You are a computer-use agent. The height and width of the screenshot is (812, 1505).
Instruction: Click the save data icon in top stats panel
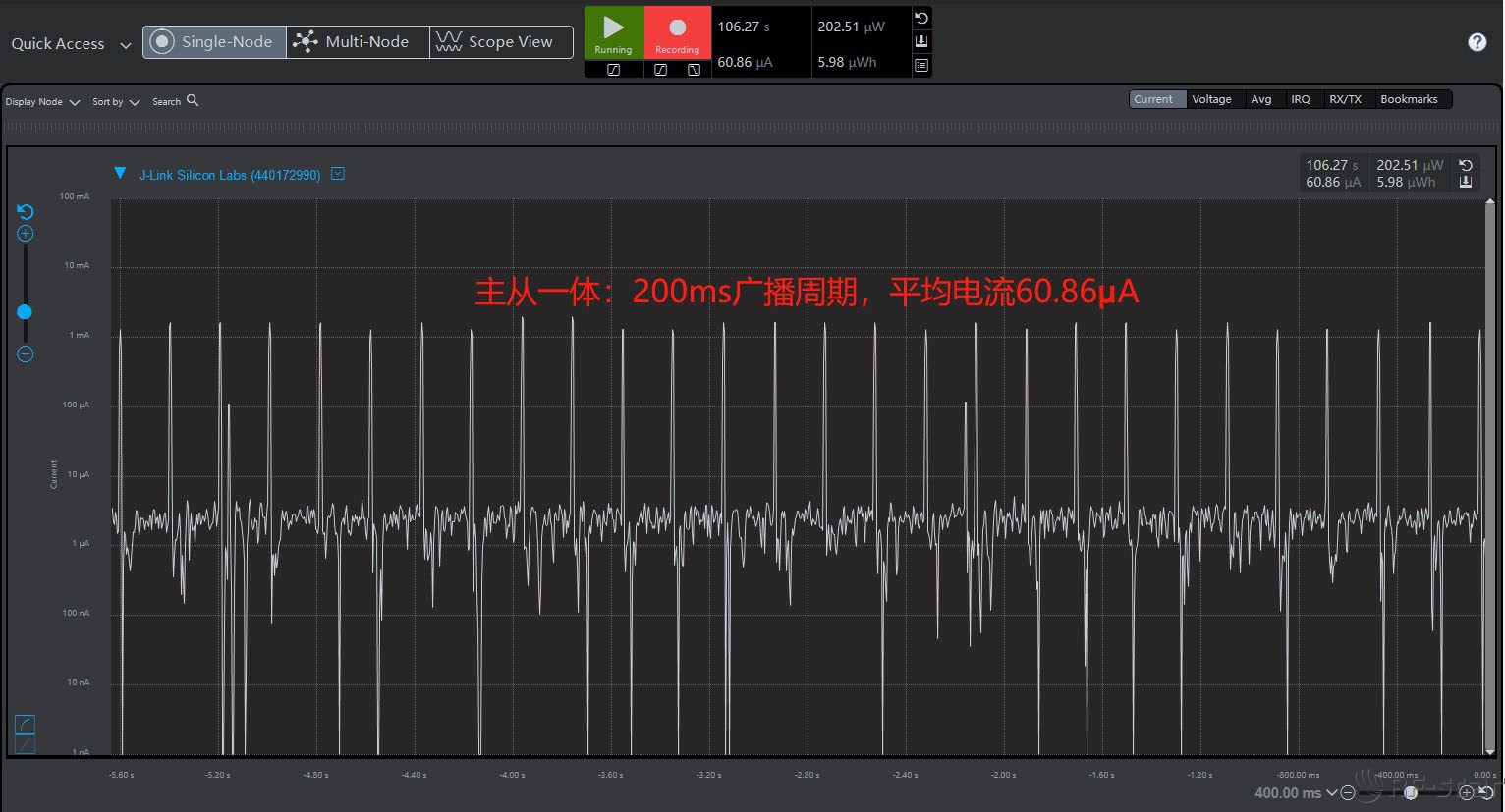(x=921, y=41)
